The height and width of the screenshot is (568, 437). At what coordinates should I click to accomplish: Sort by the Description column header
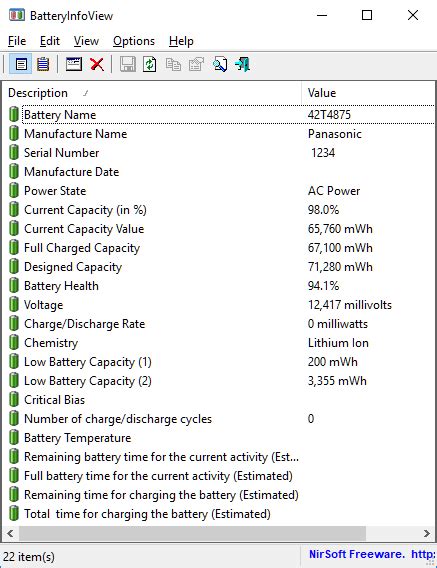pyautogui.click(x=152, y=93)
